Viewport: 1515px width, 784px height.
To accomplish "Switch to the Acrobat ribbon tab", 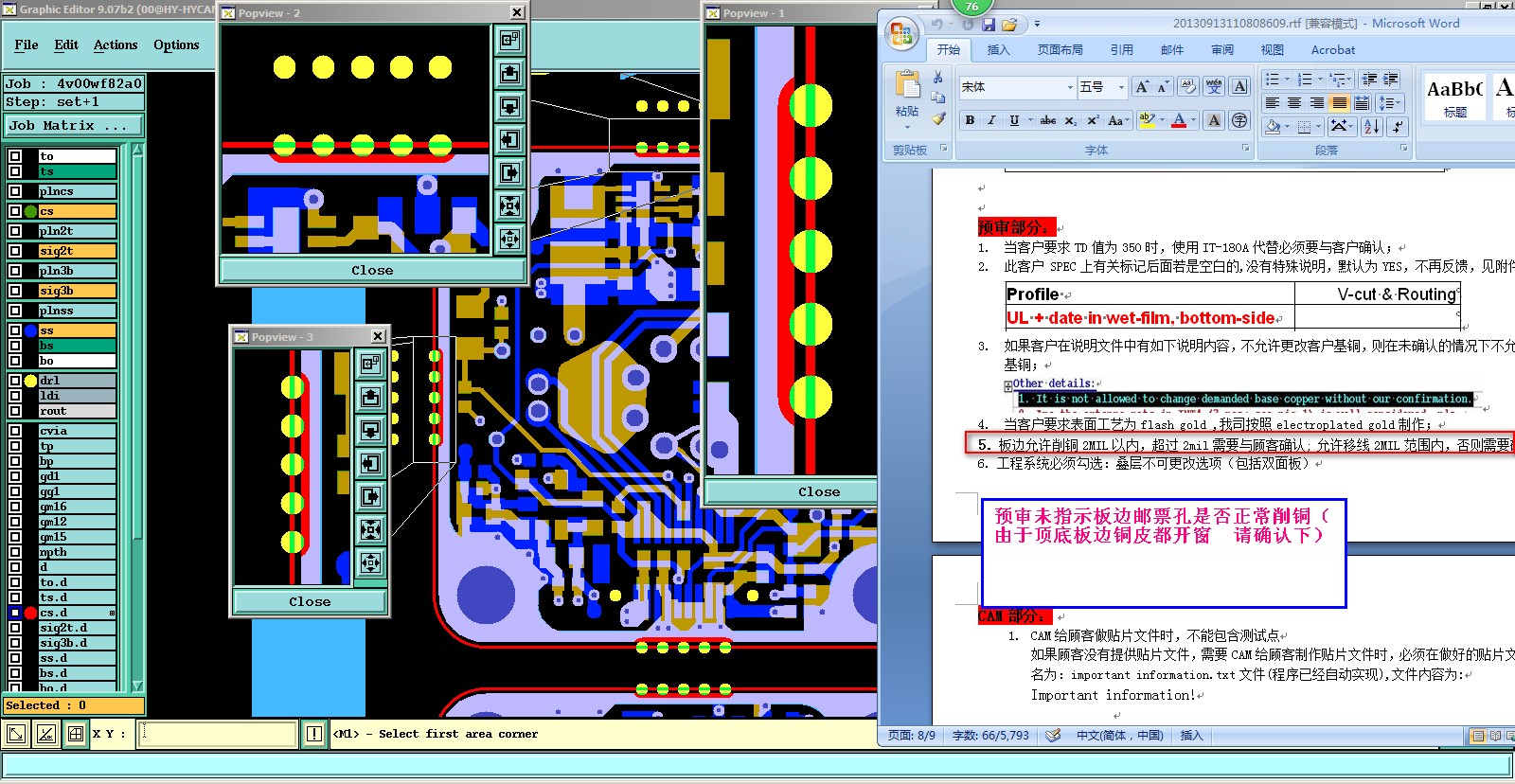I will point(1332,50).
